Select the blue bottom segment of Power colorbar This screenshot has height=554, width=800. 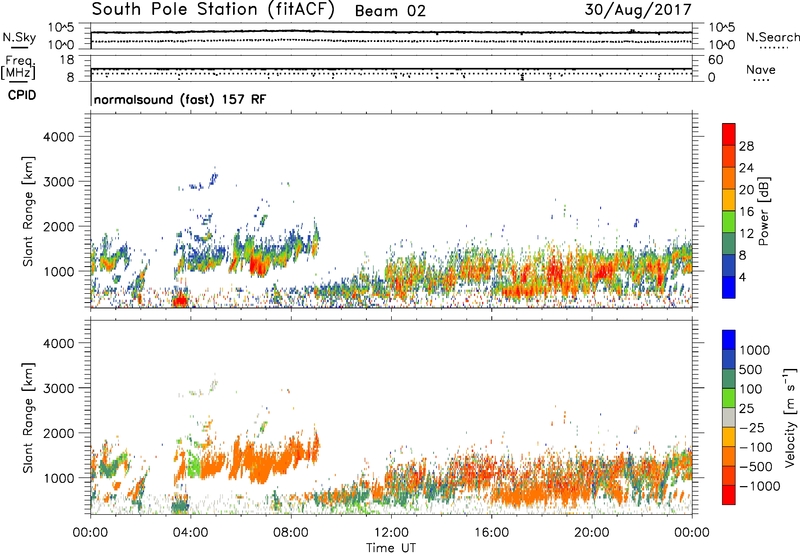[x=729, y=287]
